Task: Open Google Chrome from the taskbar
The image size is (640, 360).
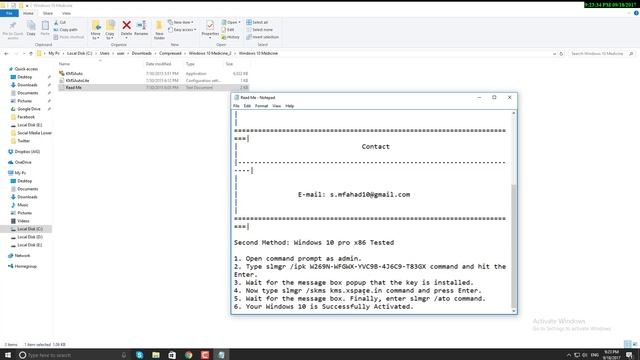Action: point(189,355)
